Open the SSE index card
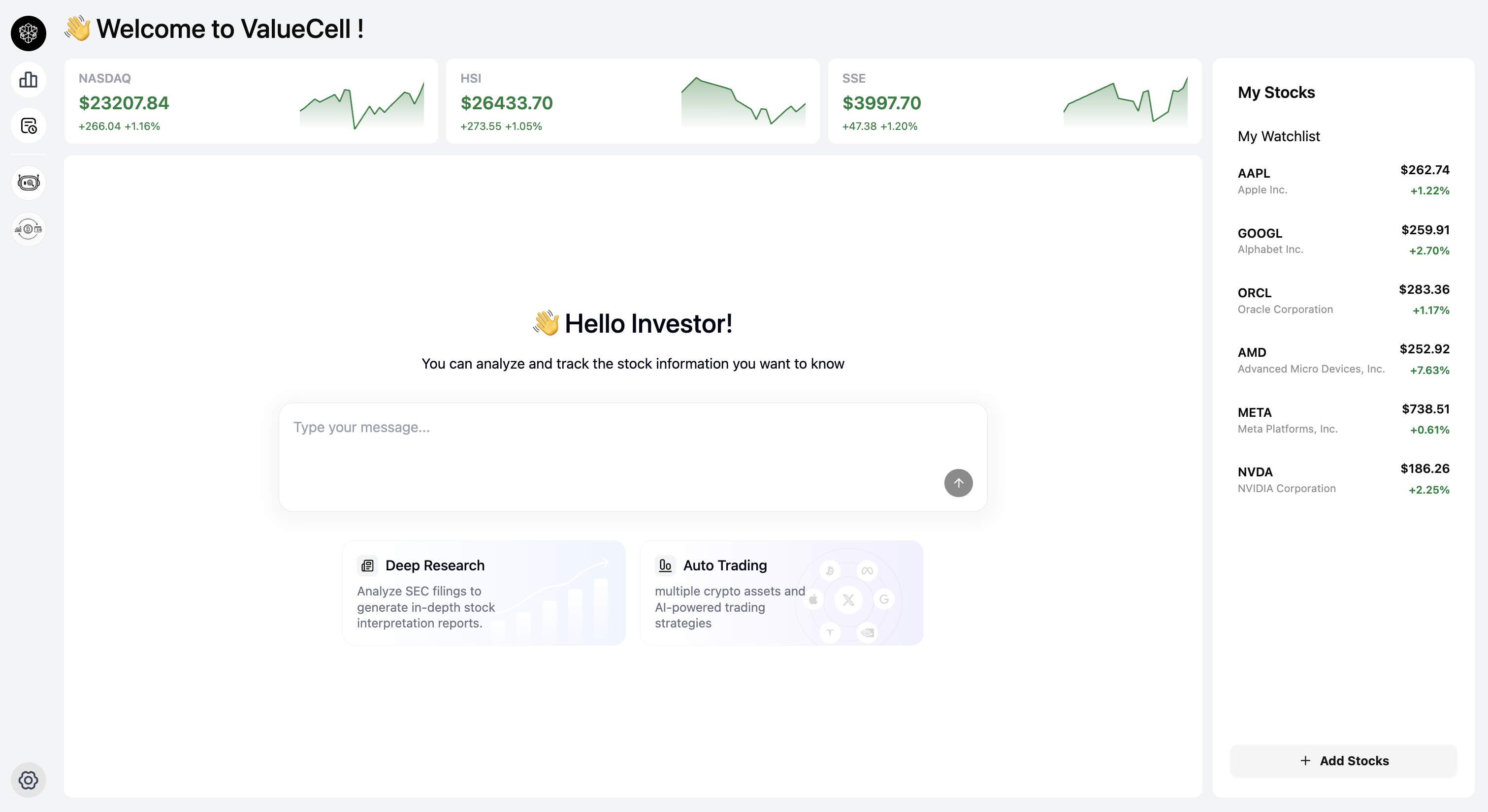The image size is (1488, 812). click(1014, 101)
